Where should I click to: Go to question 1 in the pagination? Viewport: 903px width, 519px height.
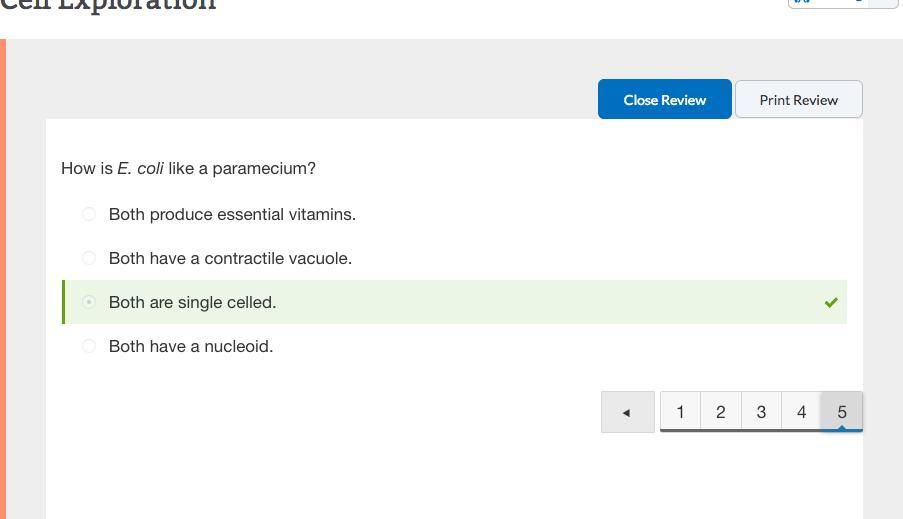coord(680,412)
